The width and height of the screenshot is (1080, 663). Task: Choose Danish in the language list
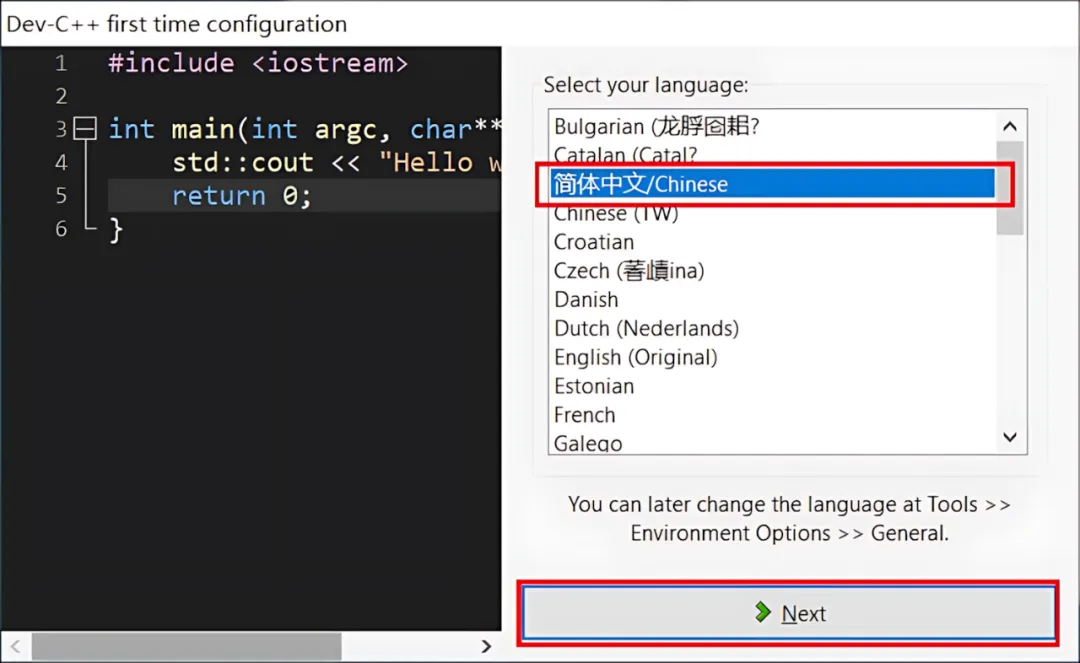pyautogui.click(x=773, y=300)
